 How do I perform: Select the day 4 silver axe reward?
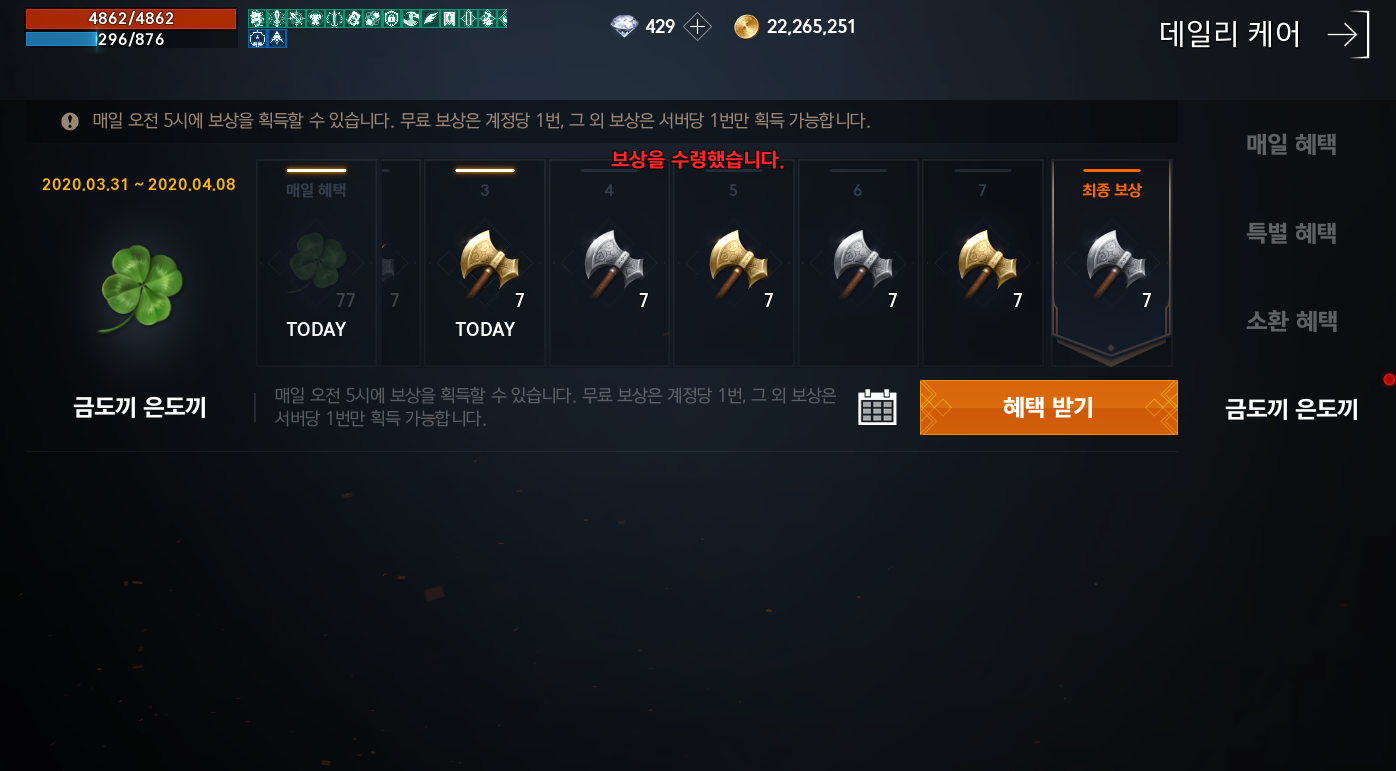point(609,263)
